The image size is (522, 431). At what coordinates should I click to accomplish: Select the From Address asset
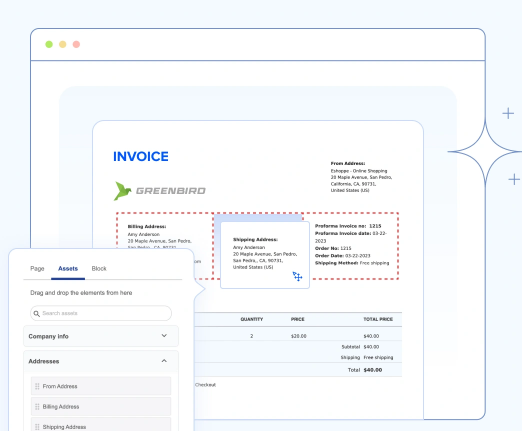101,386
